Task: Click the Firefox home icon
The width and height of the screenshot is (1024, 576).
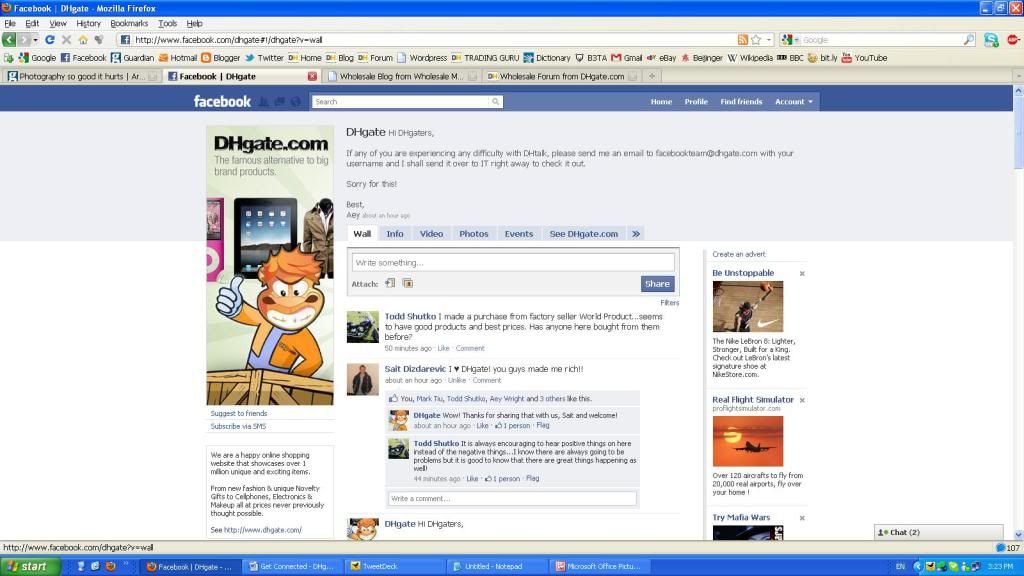Action: point(83,40)
